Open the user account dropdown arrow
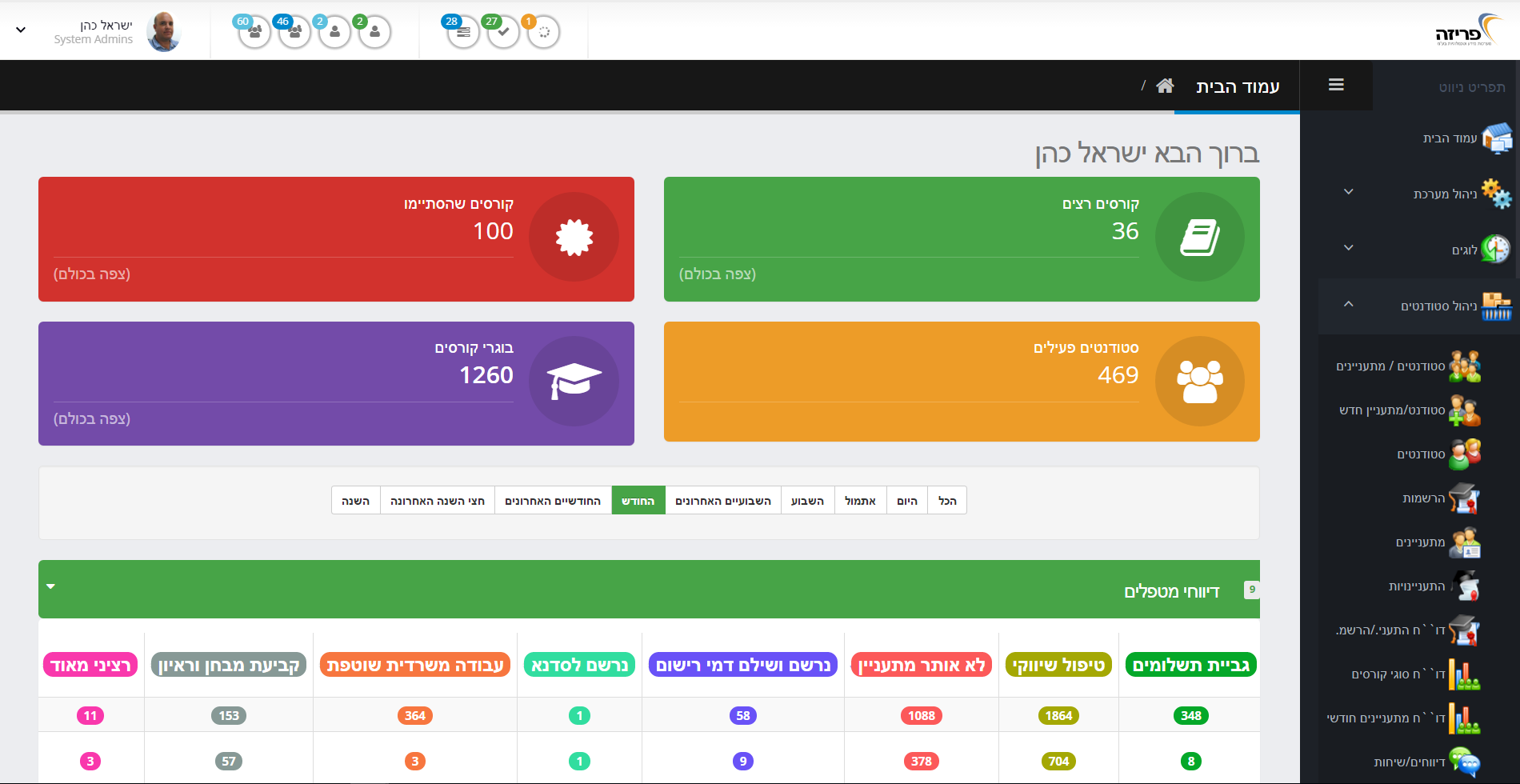This screenshot has width=1520, height=784. (x=21, y=30)
